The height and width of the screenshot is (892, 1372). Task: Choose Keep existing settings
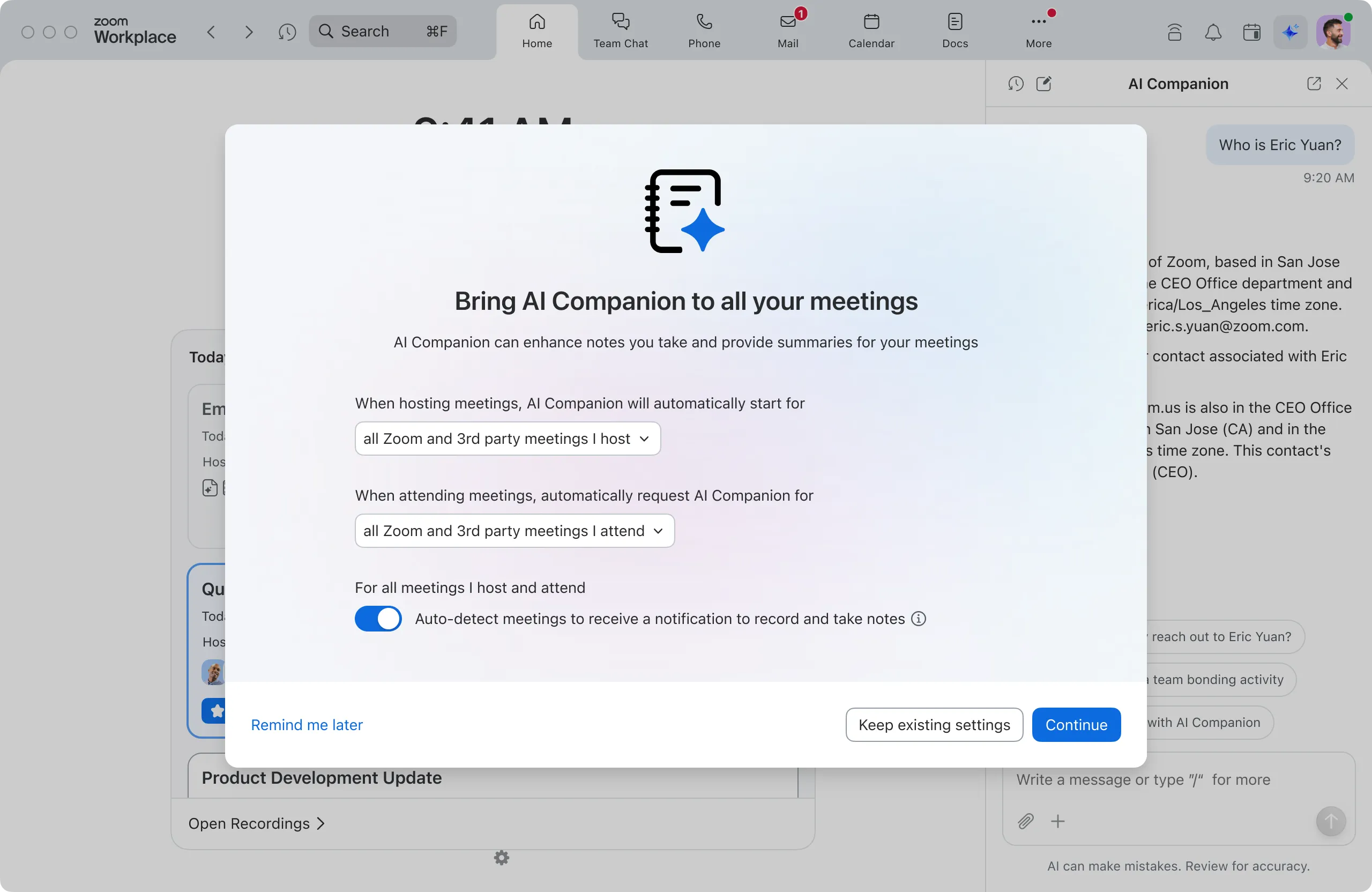pyautogui.click(x=934, y=724)
